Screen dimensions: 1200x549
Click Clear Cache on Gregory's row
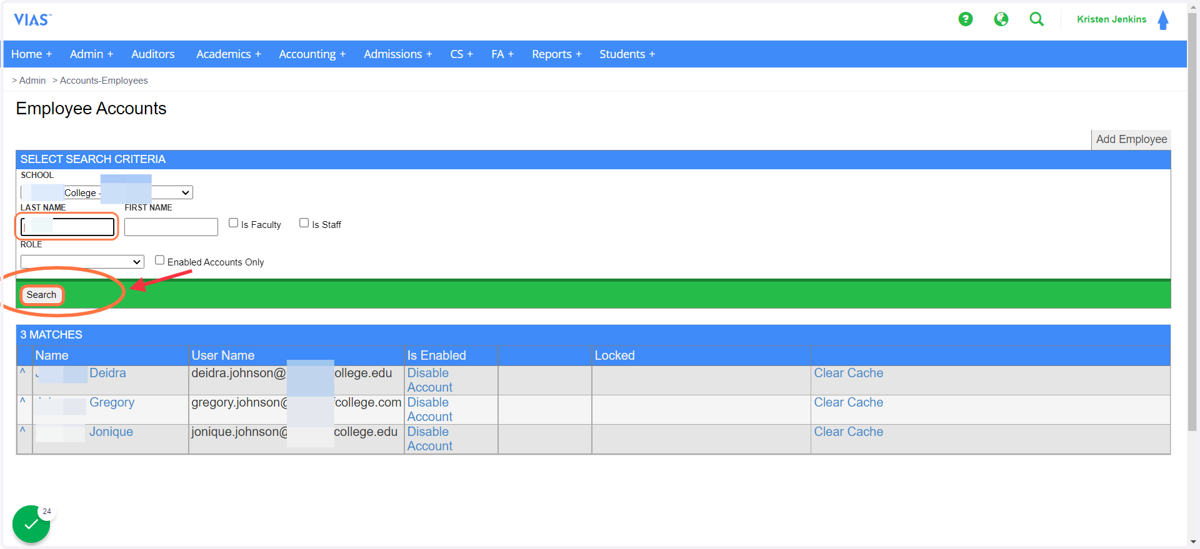pyautogui.click(x=848, y=402)
